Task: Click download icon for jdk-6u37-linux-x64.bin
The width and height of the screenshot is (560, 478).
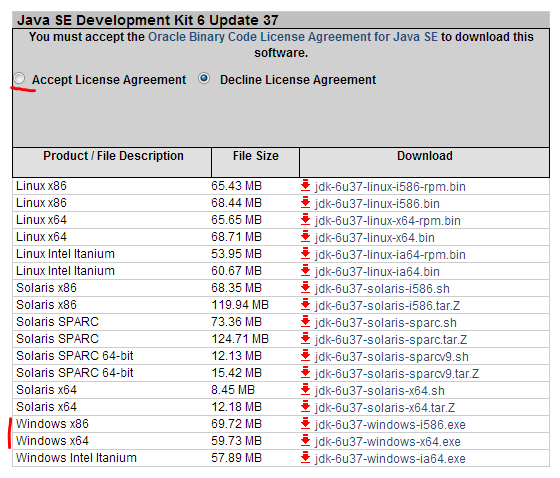Action: click(305, 237)
